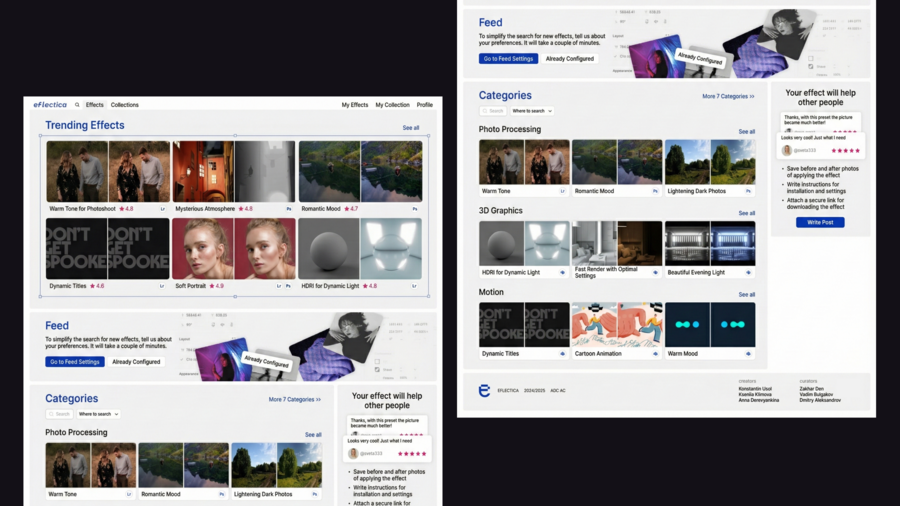Go to My Collection in the navbar
Screen dimensions: 900x506
click(x=393, y=105)
